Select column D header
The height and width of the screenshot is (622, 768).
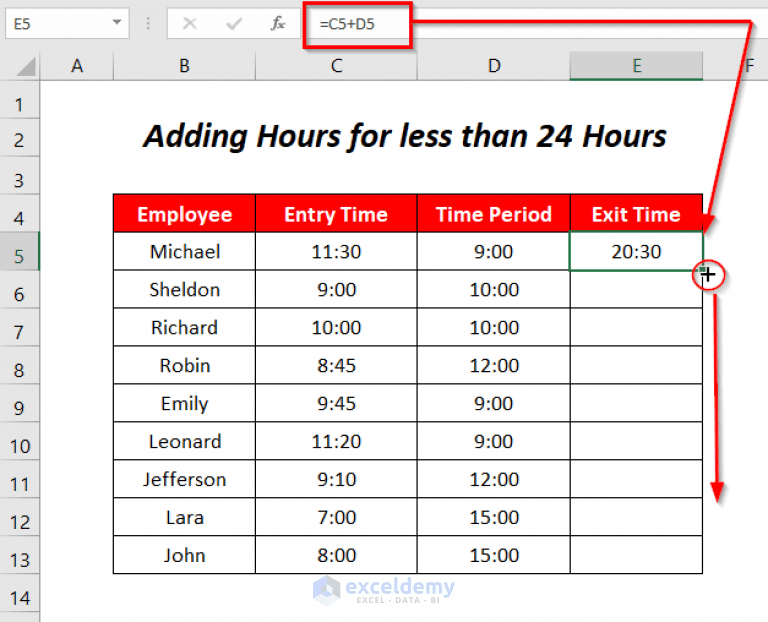(x=494, y=66)
